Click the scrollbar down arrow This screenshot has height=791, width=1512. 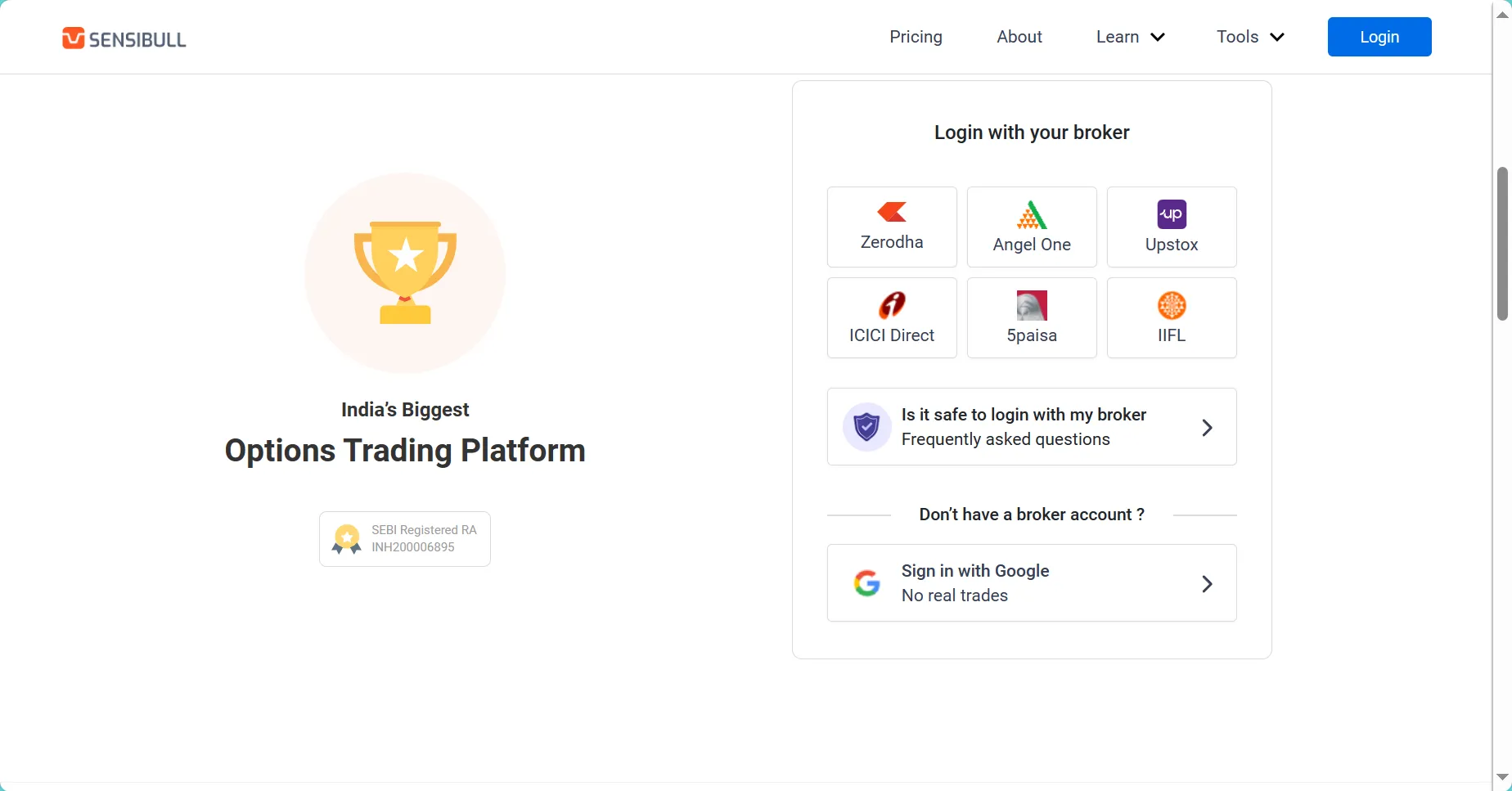coord(1502,777)
